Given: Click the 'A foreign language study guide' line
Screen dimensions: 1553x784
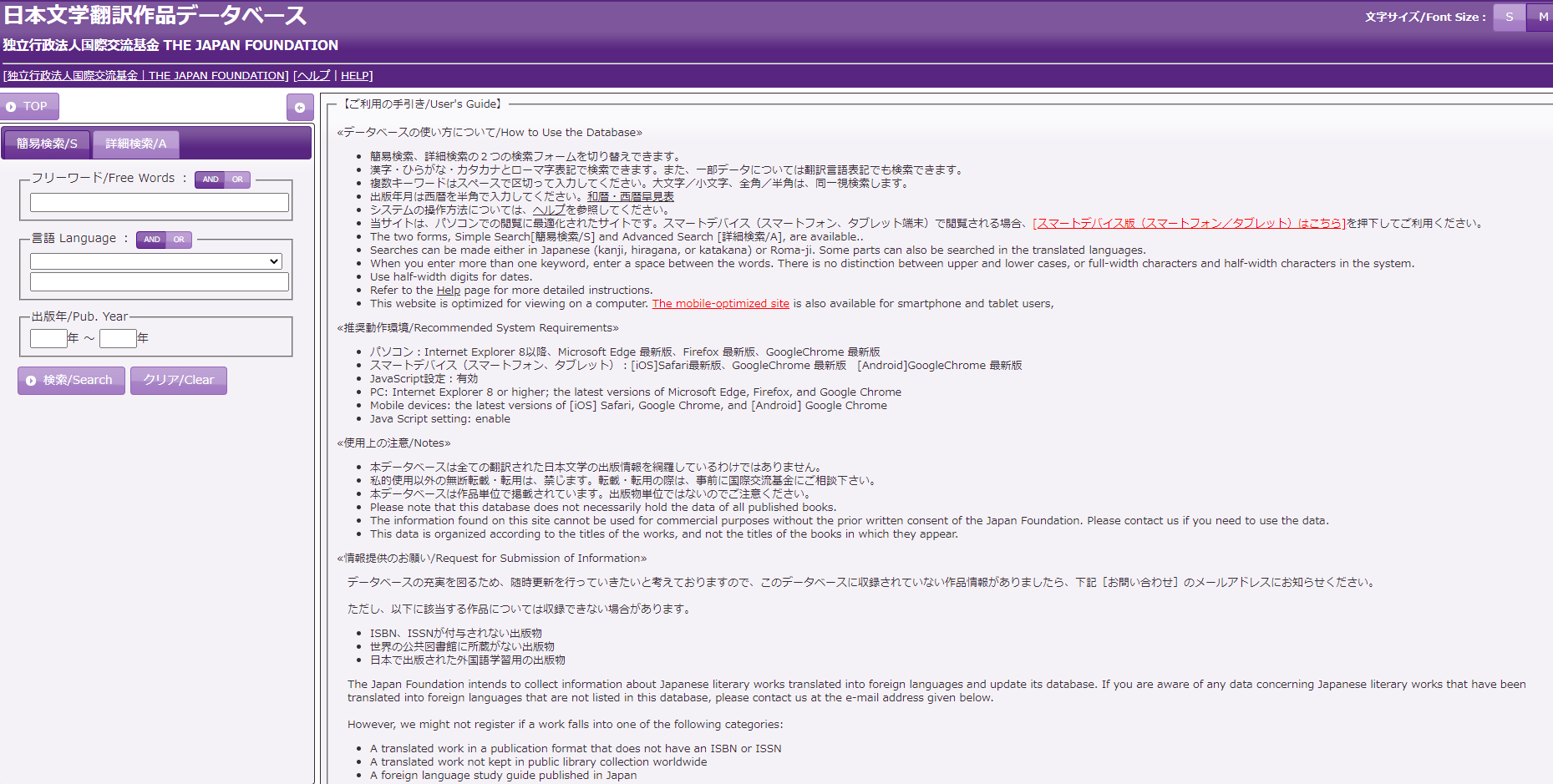Looking at the screenshot, I should pyautogui.click(x=504, y=776).
